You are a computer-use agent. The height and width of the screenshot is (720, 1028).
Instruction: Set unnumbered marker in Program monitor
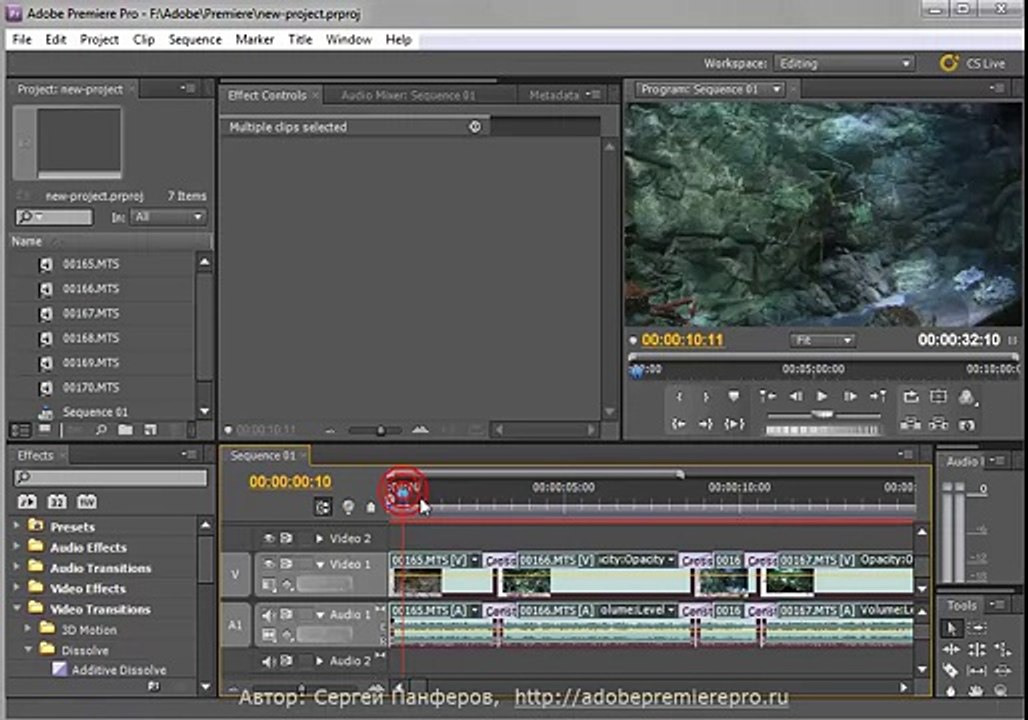pyautogui.click(x=734, y=396)
